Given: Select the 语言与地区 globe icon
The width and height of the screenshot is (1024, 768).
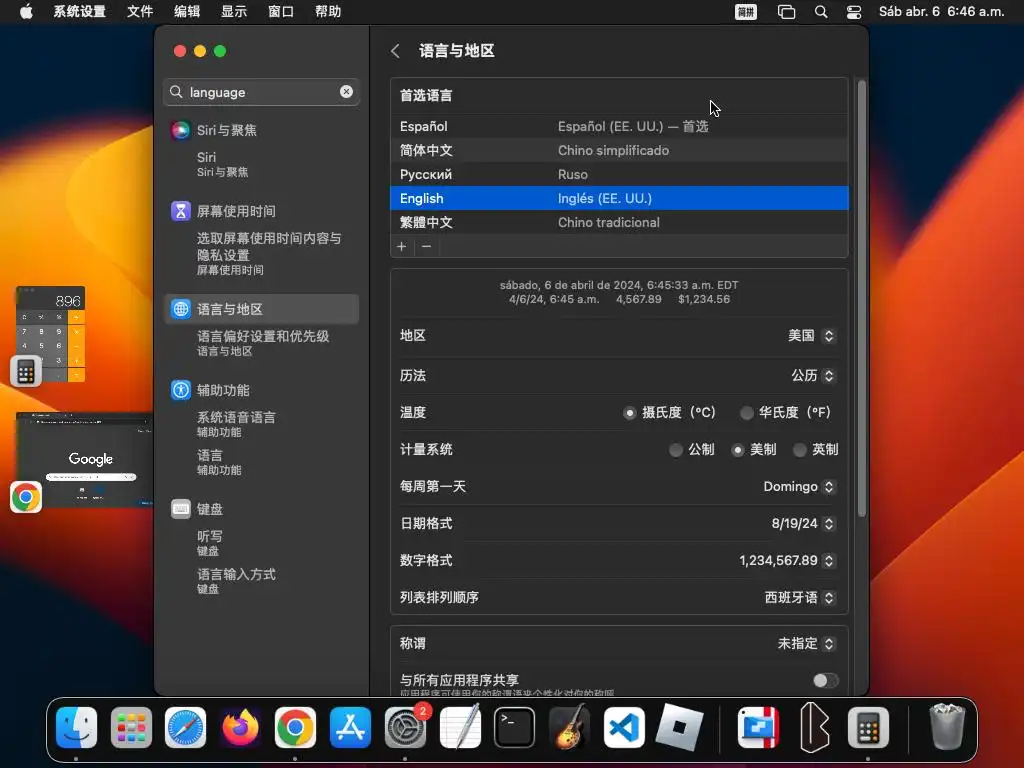Looking at the screenshot, I should click(180, 309).
